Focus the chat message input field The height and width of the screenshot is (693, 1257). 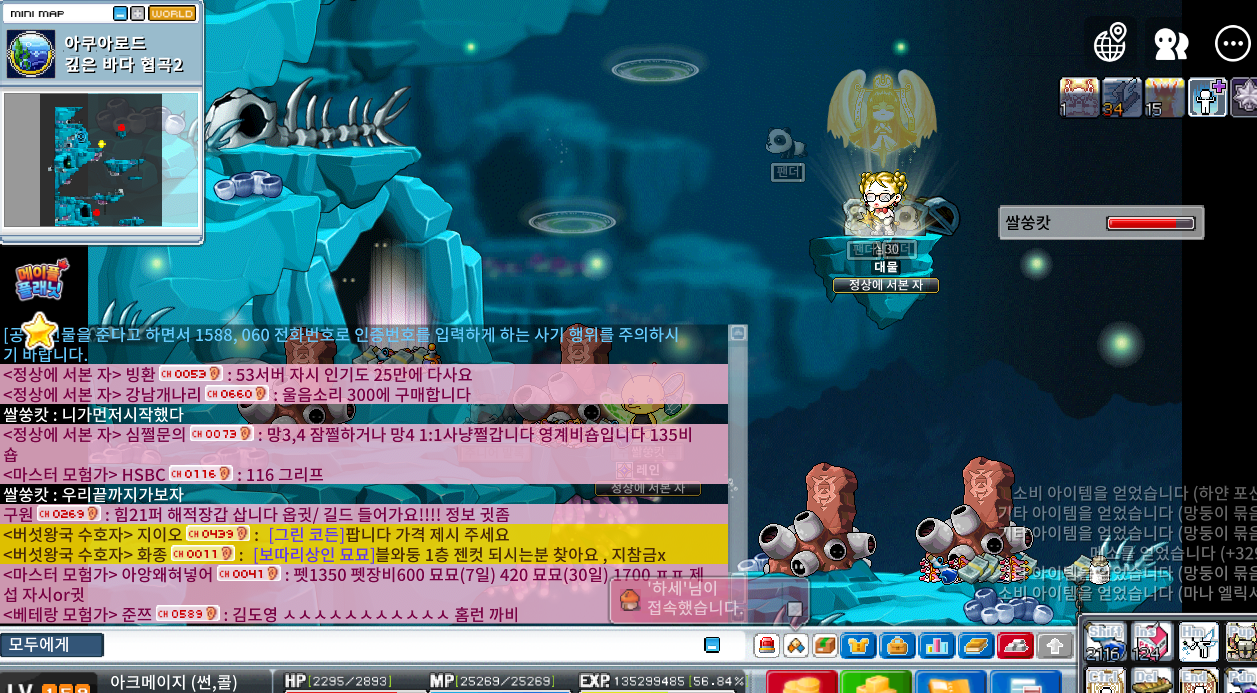click(400, 645)
